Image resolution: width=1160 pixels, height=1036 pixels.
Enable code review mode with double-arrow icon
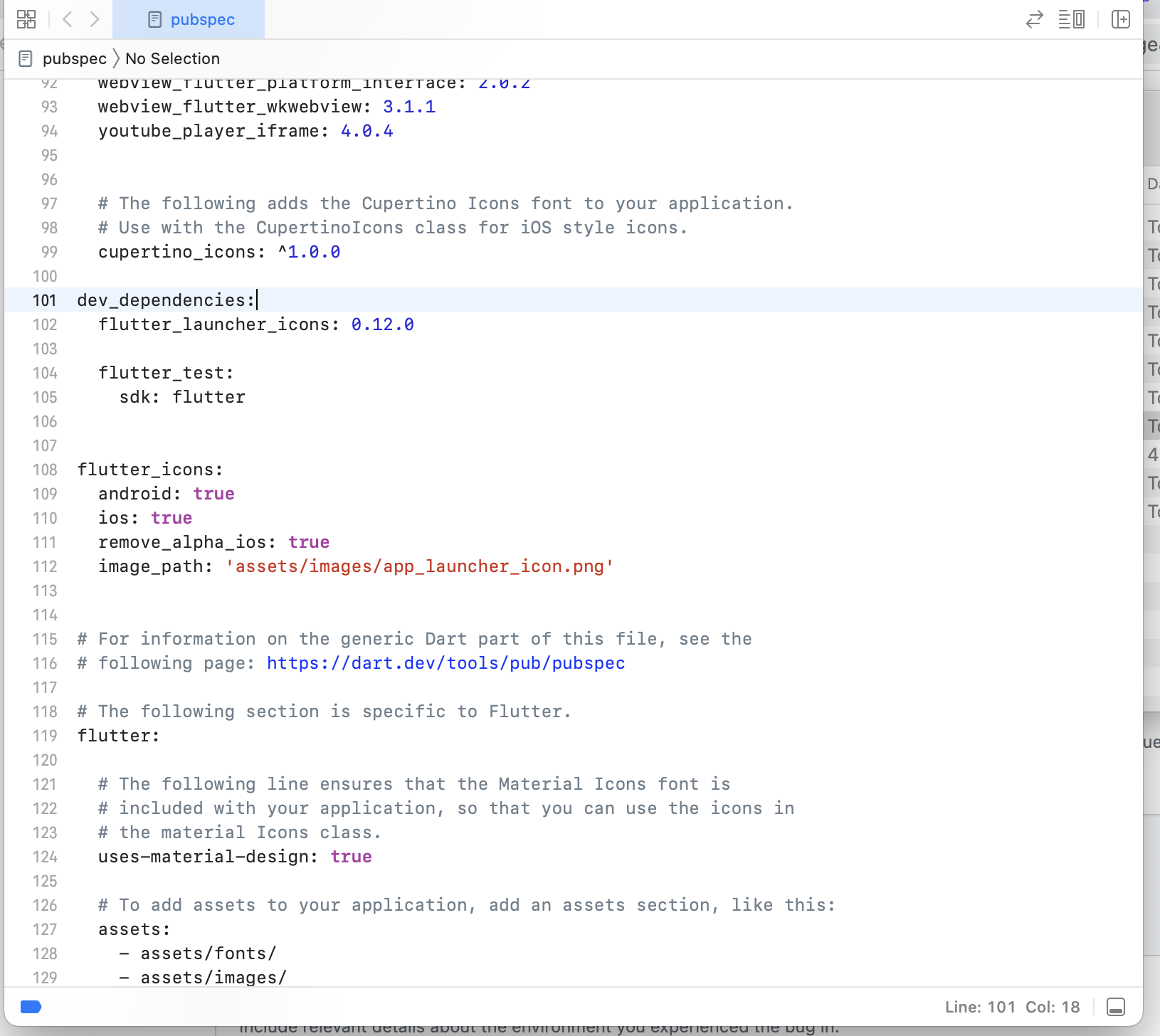[1034, 19]
